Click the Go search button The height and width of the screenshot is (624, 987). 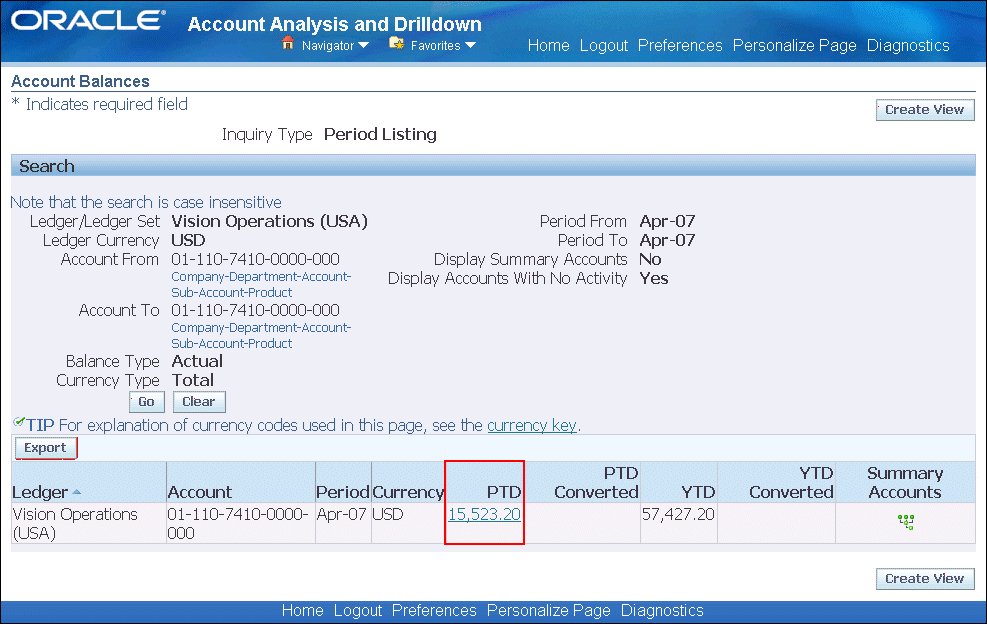point(147,402)
